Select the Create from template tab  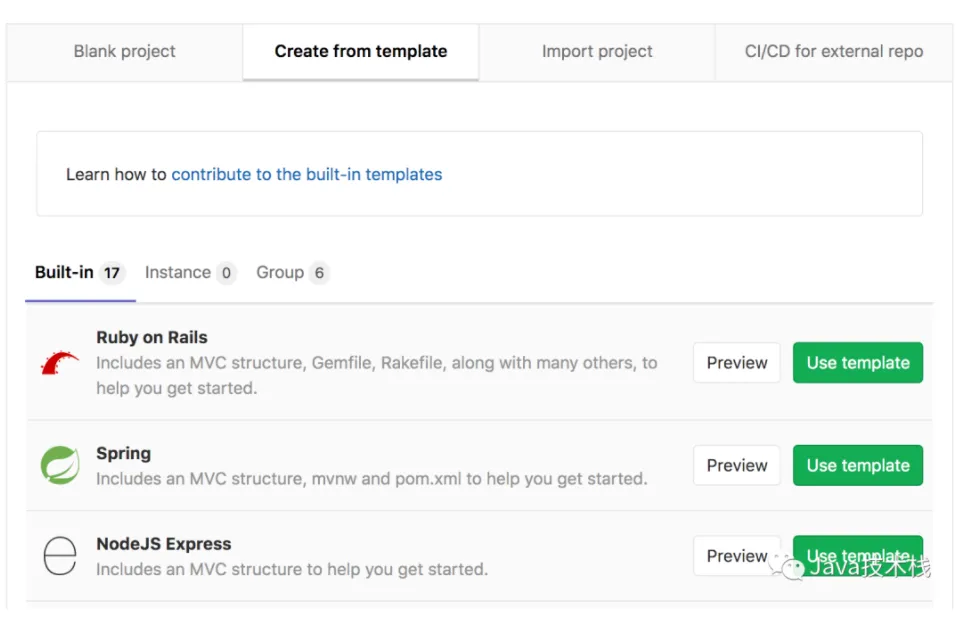[x=361, y=52]
